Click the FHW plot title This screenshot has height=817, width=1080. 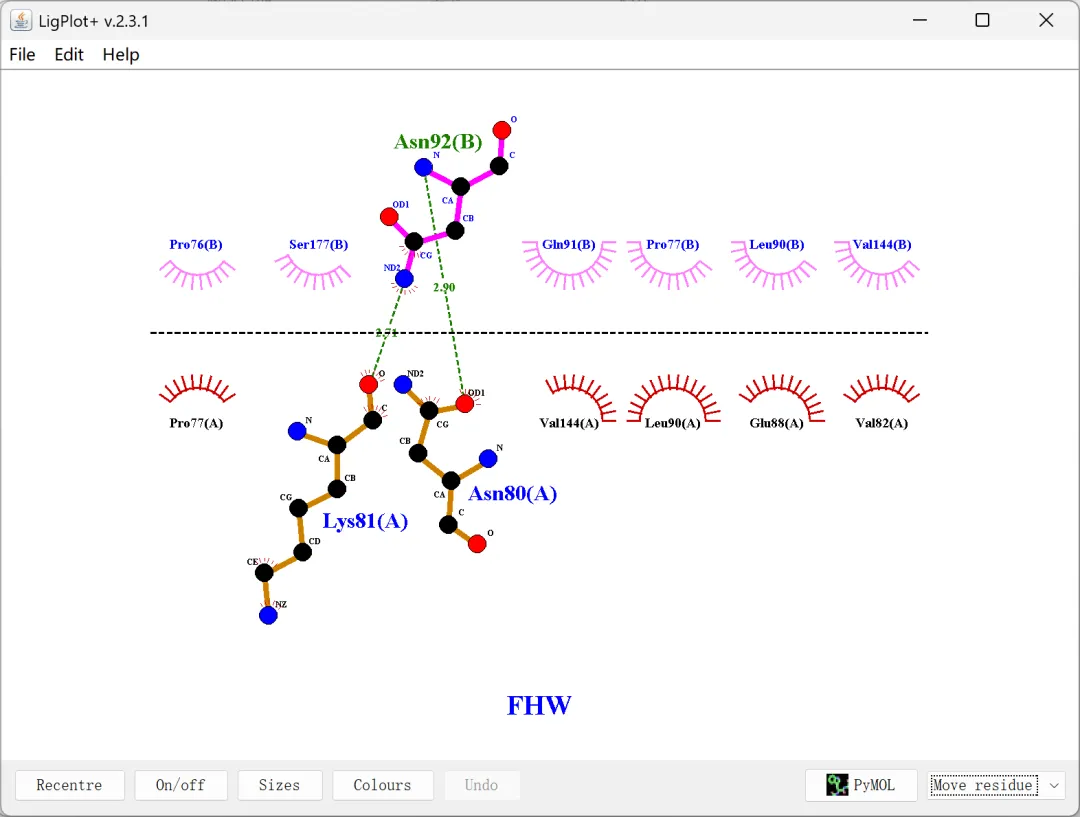(539, 705)
